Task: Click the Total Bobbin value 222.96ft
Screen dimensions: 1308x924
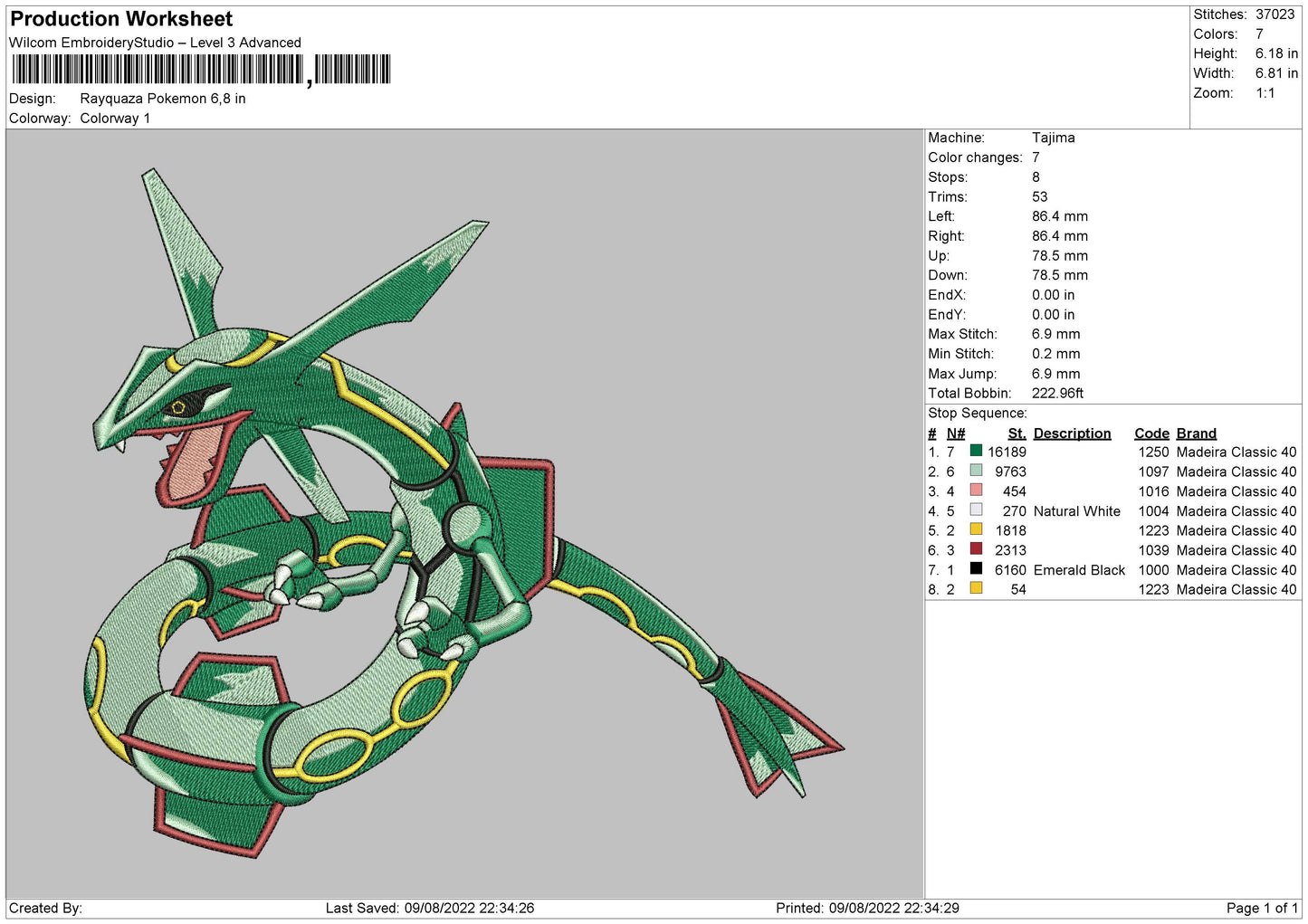Action: [1057, 394]
